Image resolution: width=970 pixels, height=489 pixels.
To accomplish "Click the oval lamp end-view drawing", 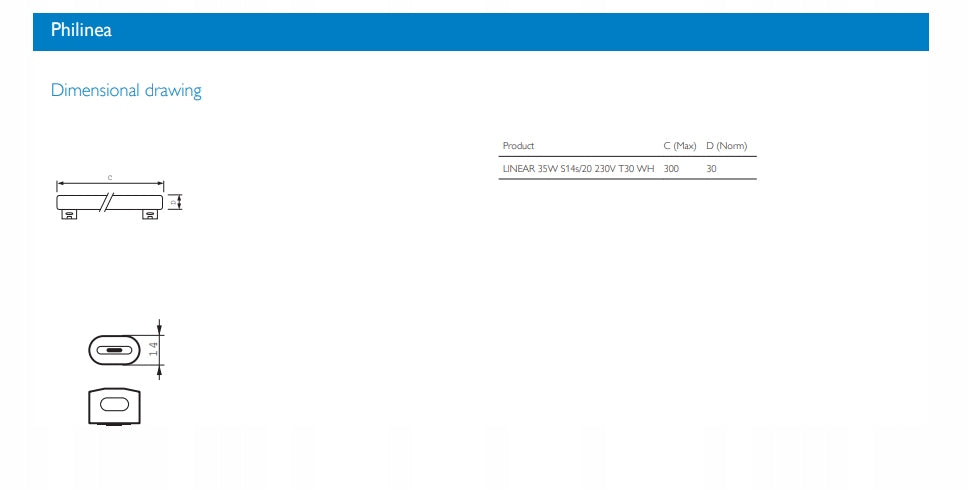I will coord(114,351).
